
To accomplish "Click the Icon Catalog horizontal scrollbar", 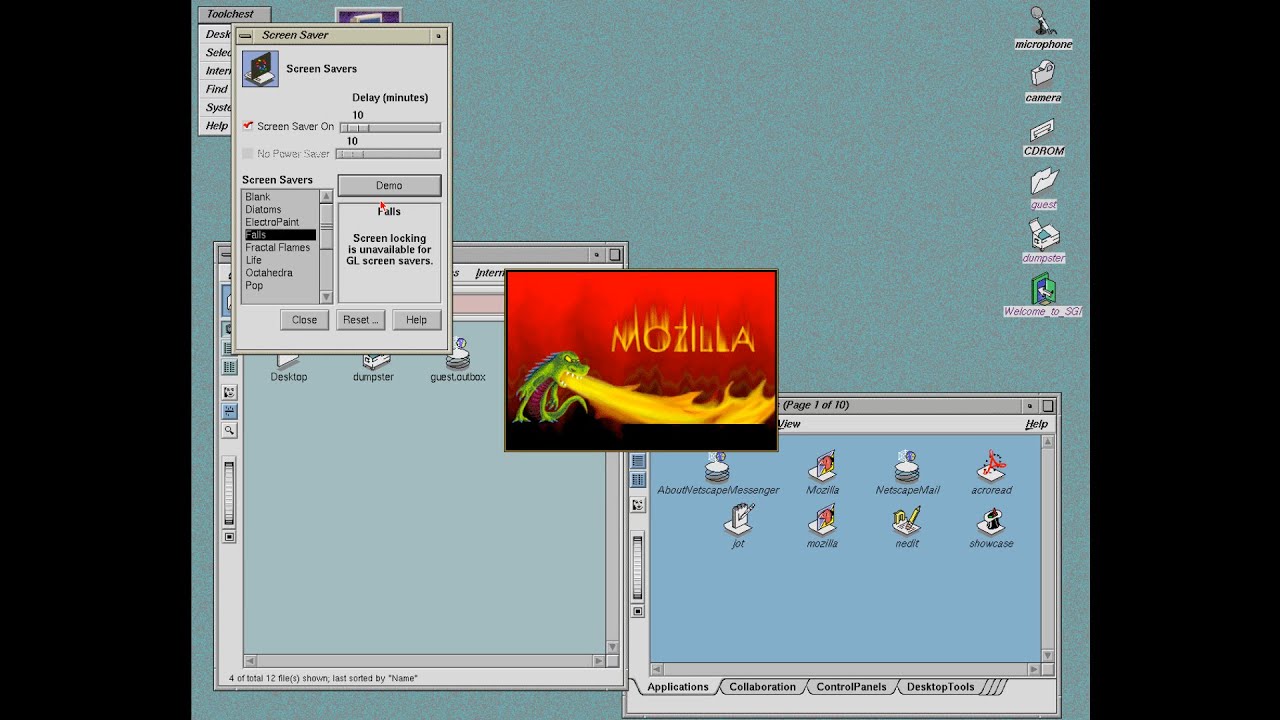I will click(x=845, y=669).
